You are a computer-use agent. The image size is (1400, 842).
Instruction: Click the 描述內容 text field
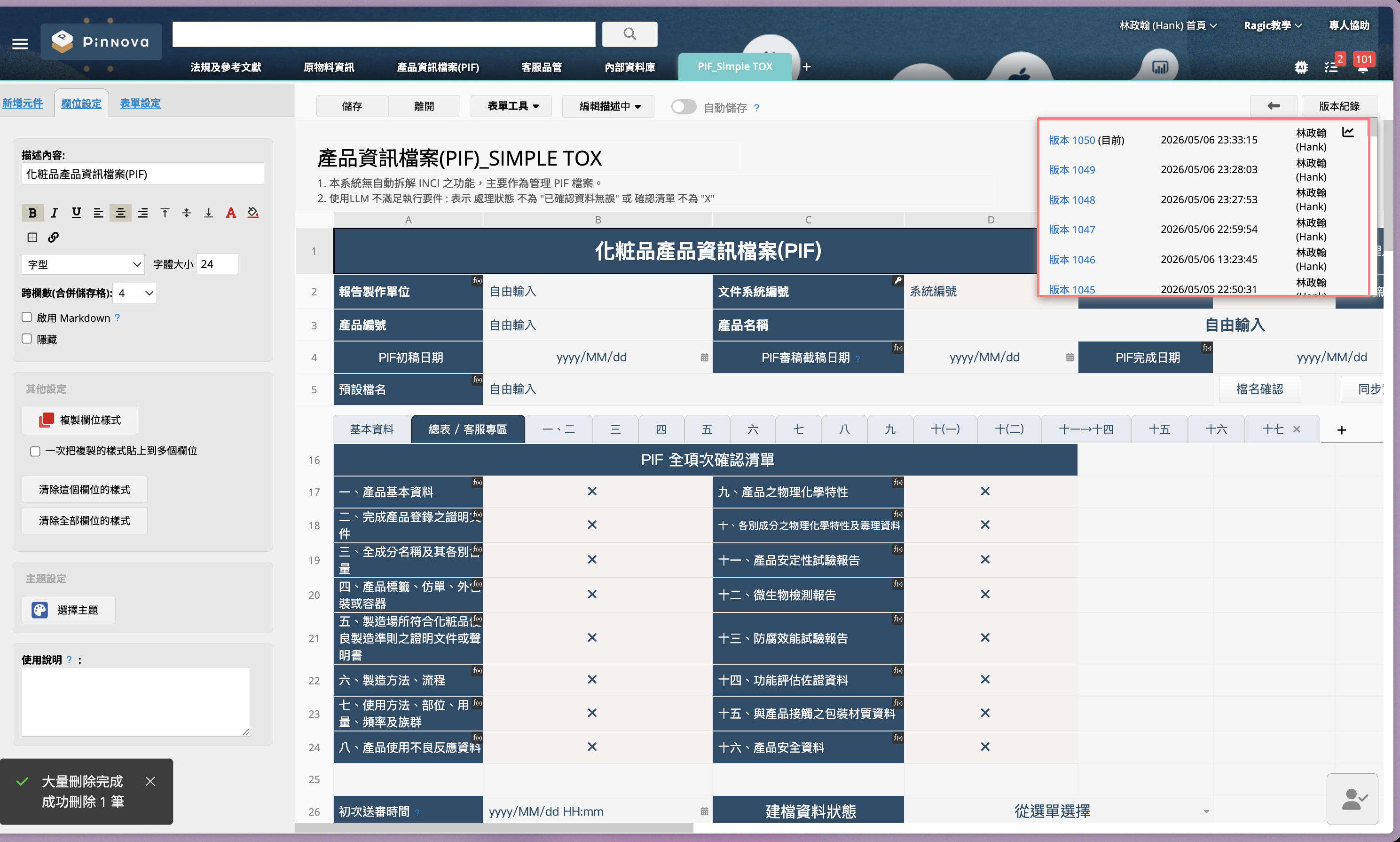pyautogui.click(x=143, y=174)
